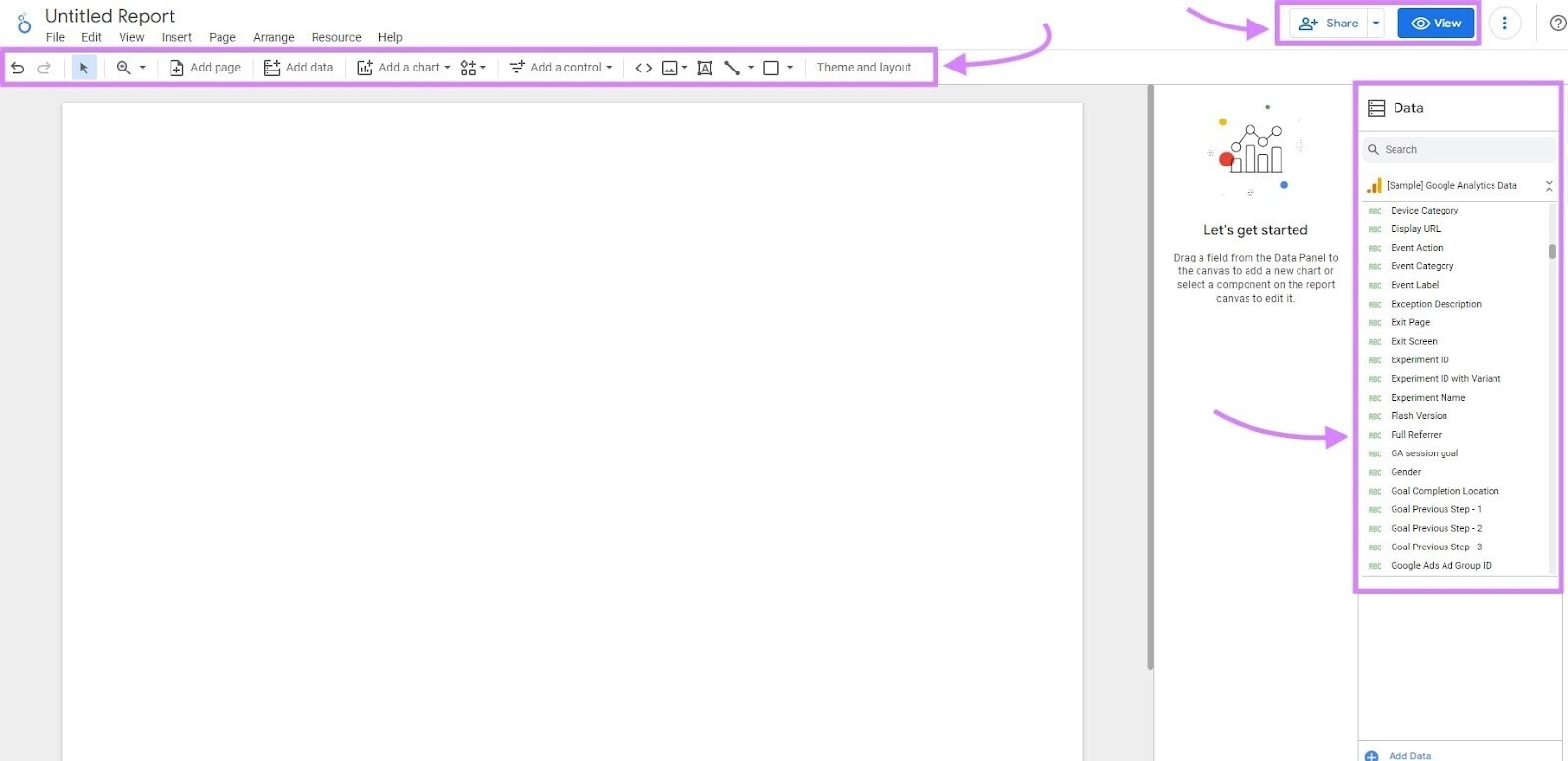This screenshot has height=761, width=1568.
Task: Click the Search field in Data panel
Action: click(x=1458, y=150)
